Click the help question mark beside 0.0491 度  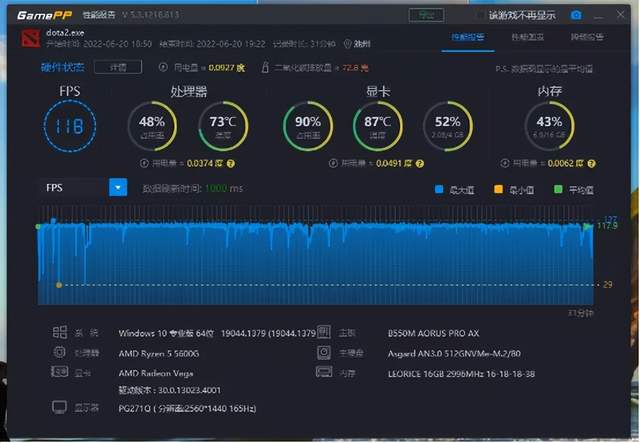pos(420,164)
